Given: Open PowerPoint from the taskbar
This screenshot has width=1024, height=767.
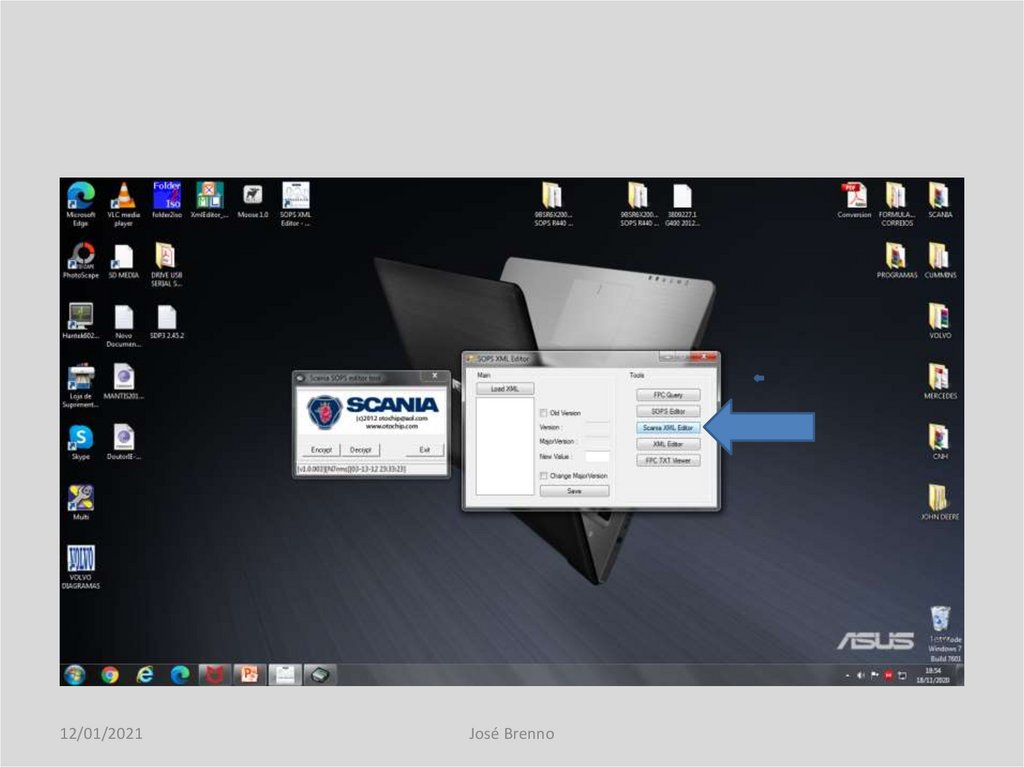Looking at the screenshot, I should pos(249,674).
